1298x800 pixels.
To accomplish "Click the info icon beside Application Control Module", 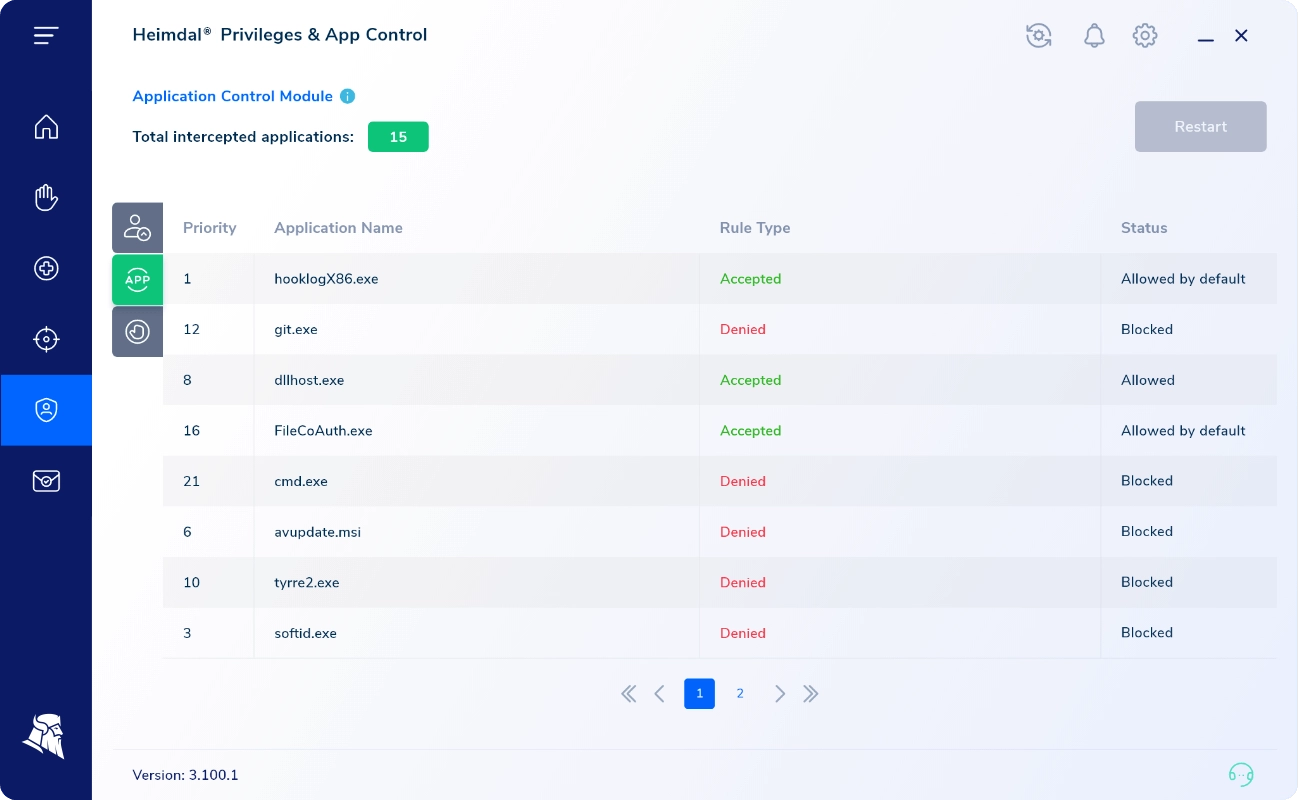I will 347,96.
